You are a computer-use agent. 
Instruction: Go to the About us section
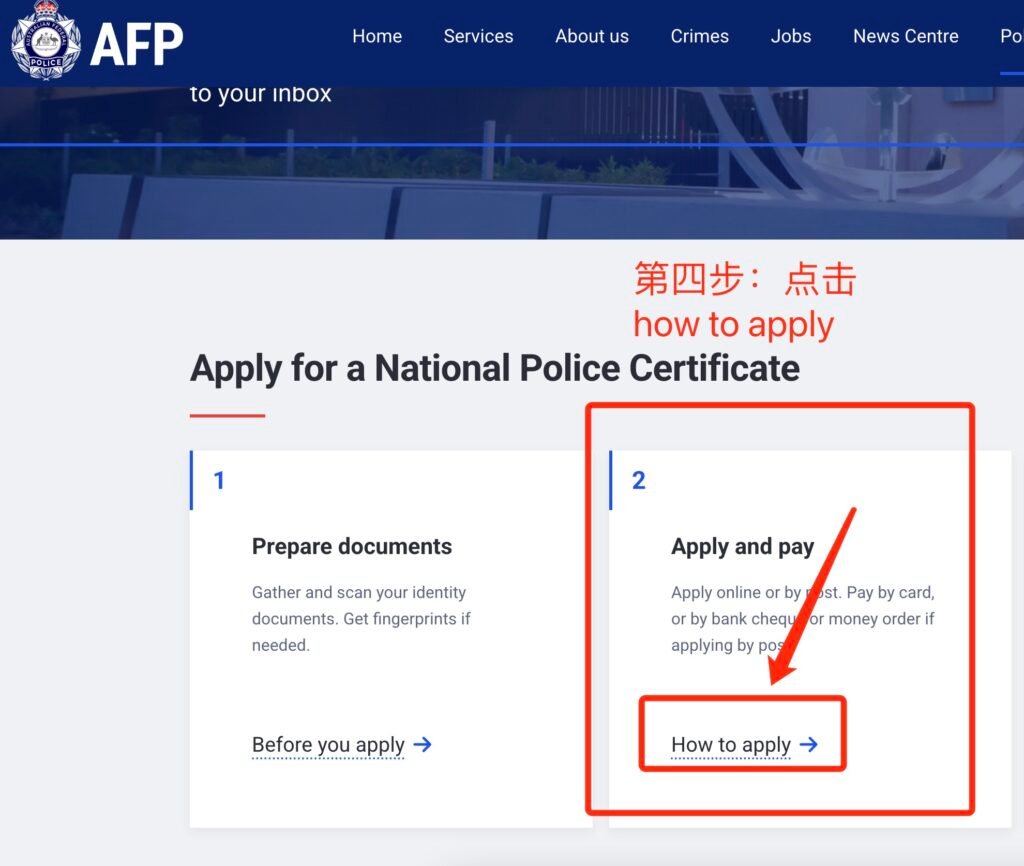592,36
